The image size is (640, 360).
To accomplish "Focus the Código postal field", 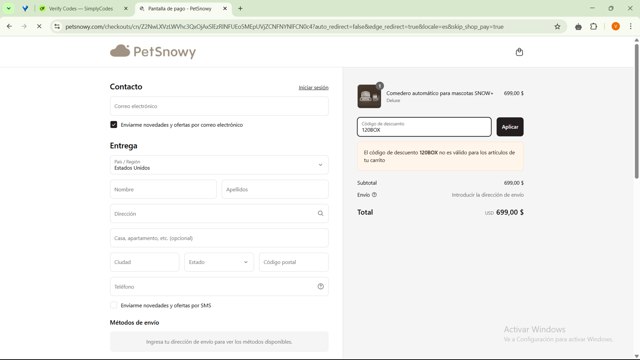I will [x=294, y=262].
